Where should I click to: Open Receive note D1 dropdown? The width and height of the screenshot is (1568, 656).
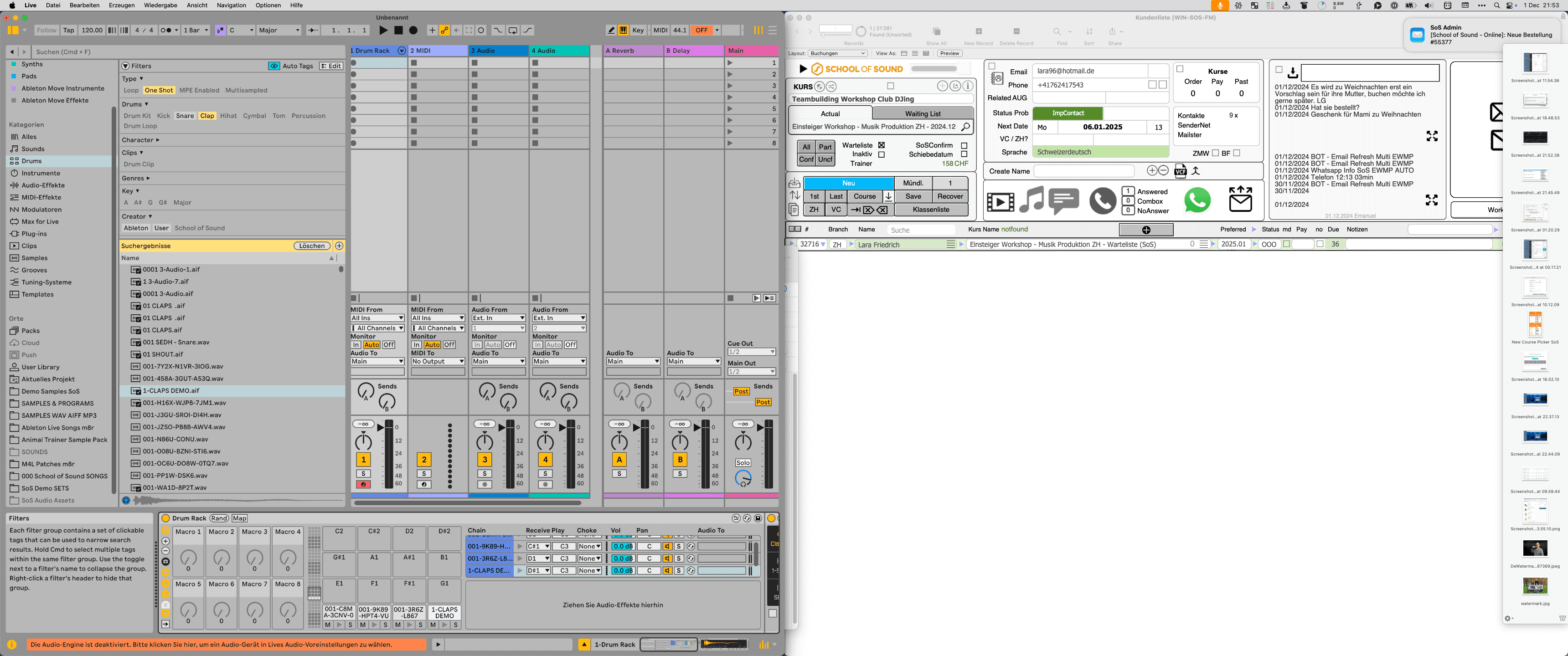pyautogui.click(x=538, y=558)
